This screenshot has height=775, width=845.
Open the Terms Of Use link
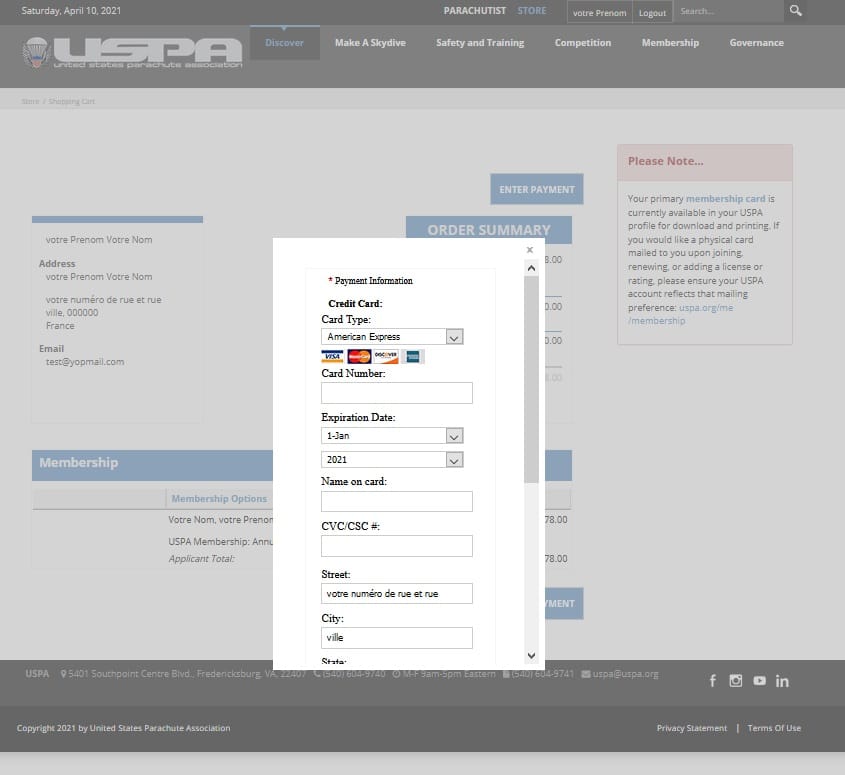[x=774, y=728]
